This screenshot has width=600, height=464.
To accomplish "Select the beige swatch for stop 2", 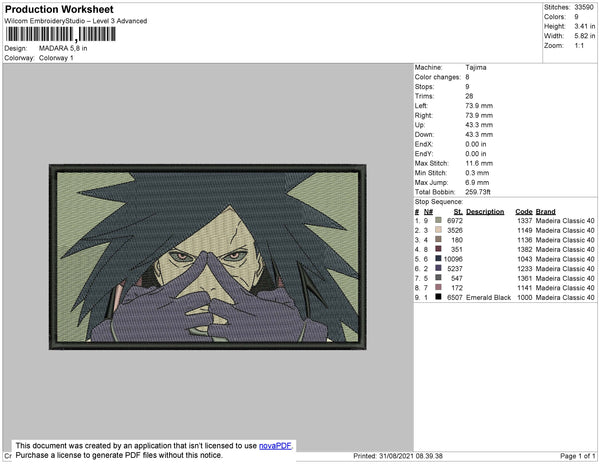I will click(439, 230).
